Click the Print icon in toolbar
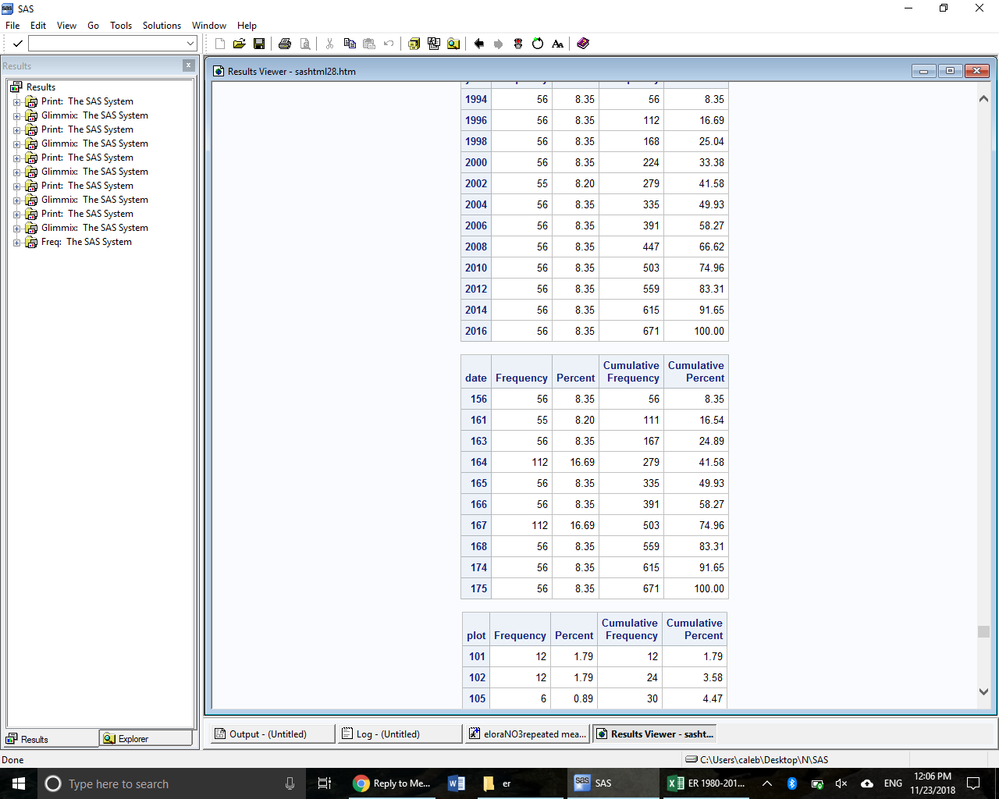 point(285,44)
